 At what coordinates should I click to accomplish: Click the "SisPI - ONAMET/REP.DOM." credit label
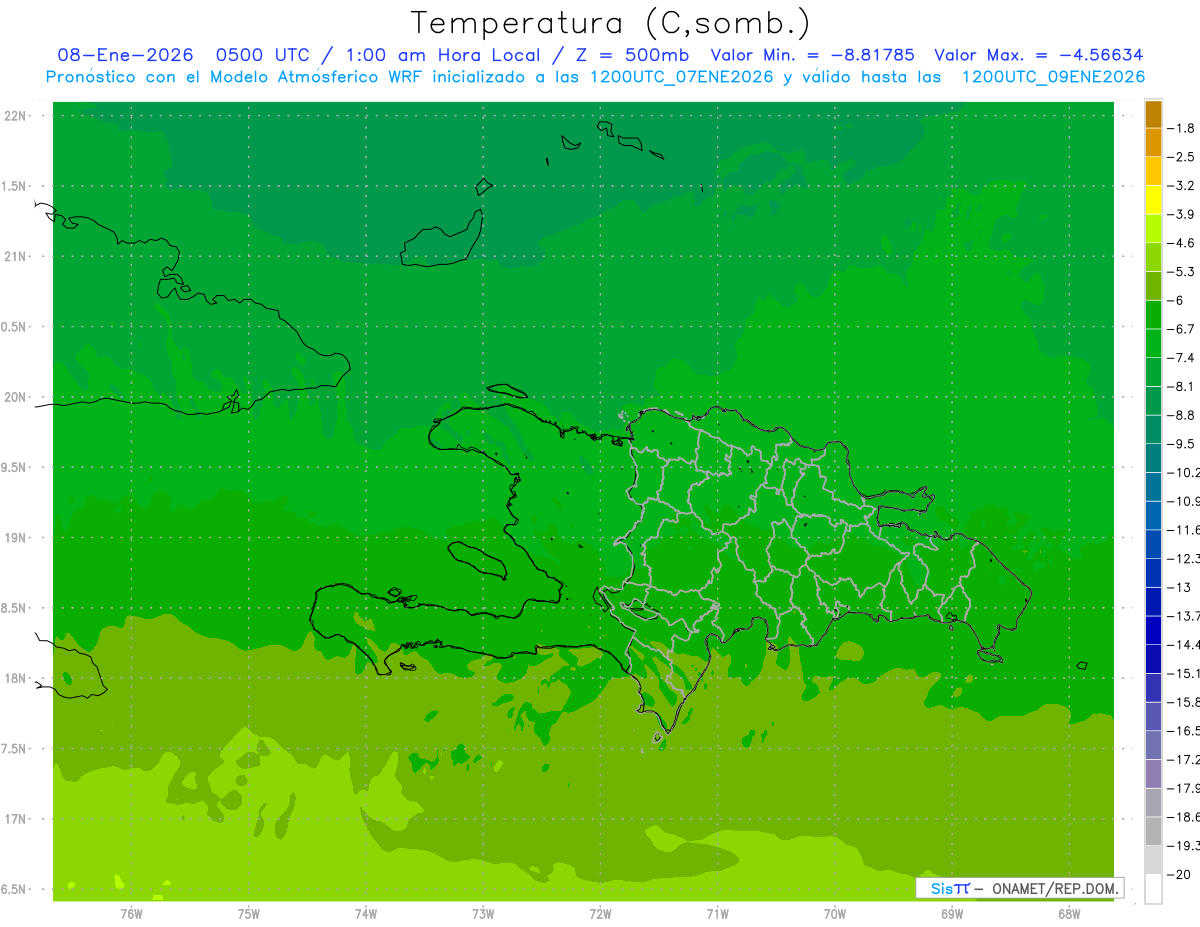tap(1019, 888)
